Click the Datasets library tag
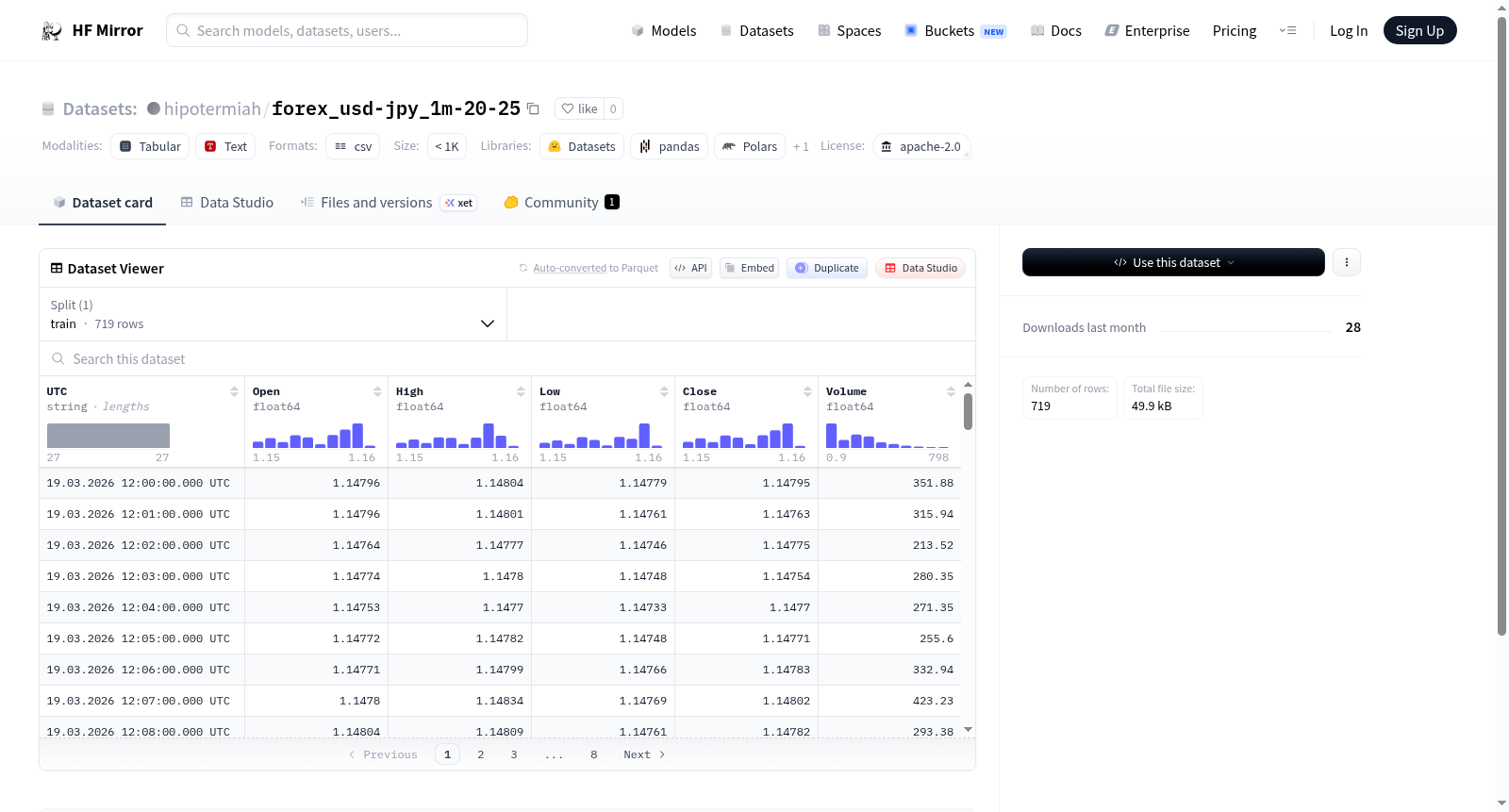 click(582, 146)
